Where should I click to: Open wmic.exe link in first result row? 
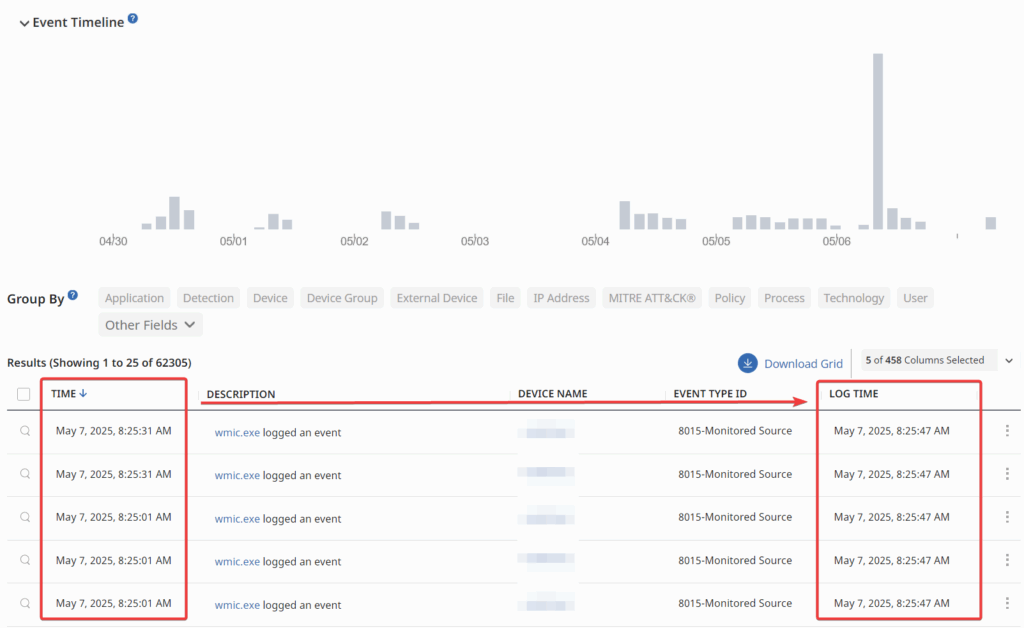pos(237,432)
